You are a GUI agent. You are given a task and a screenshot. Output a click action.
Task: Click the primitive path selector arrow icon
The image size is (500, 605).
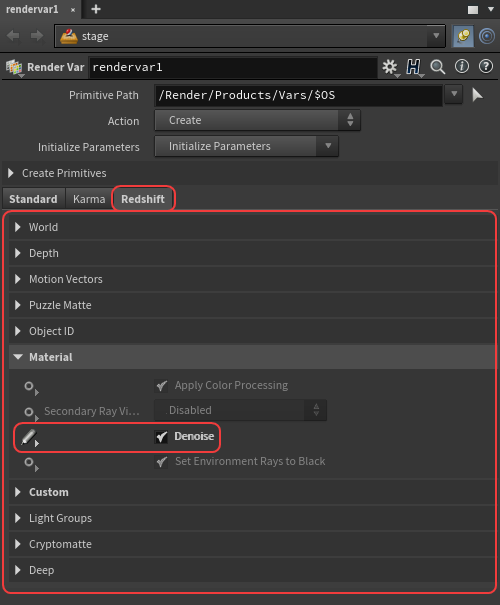477,95
